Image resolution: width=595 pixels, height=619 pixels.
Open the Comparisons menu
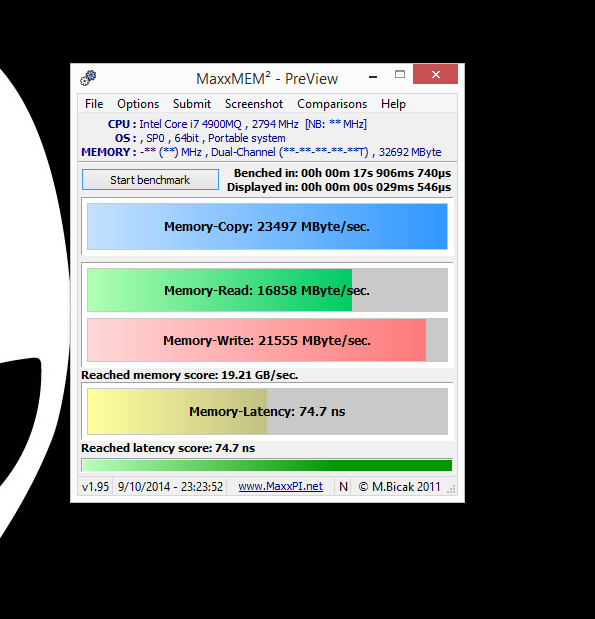click(332, 104)
